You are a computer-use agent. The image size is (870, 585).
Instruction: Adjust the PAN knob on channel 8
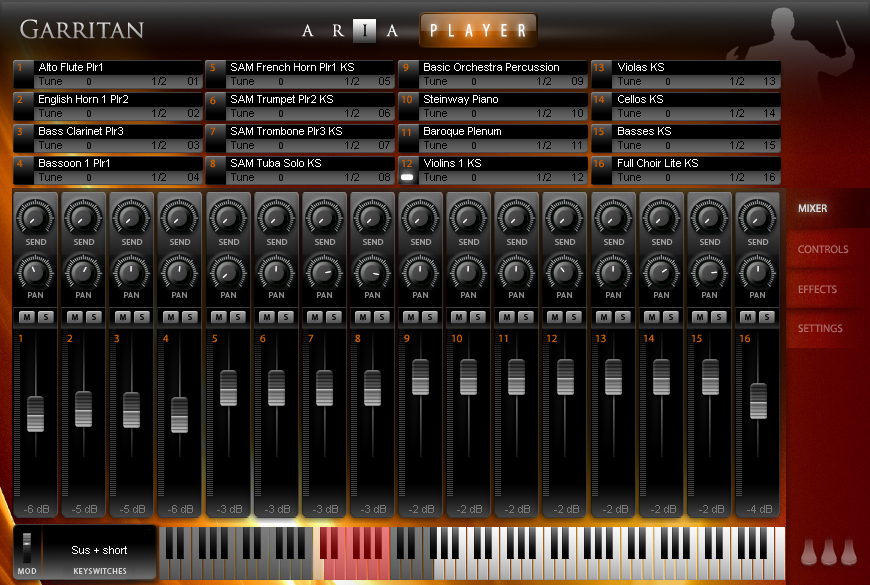coord(372,271)
